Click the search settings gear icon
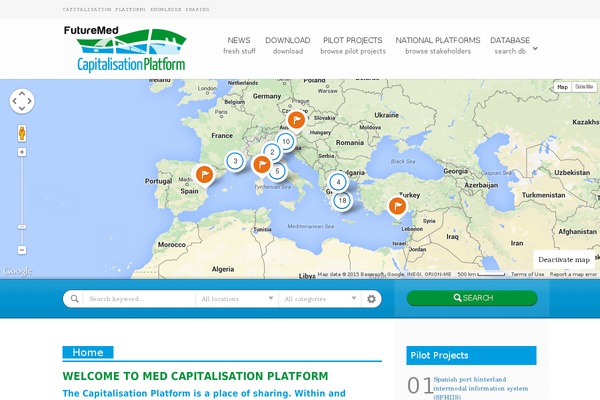This screenshot has height=400, width=600. 371,299
